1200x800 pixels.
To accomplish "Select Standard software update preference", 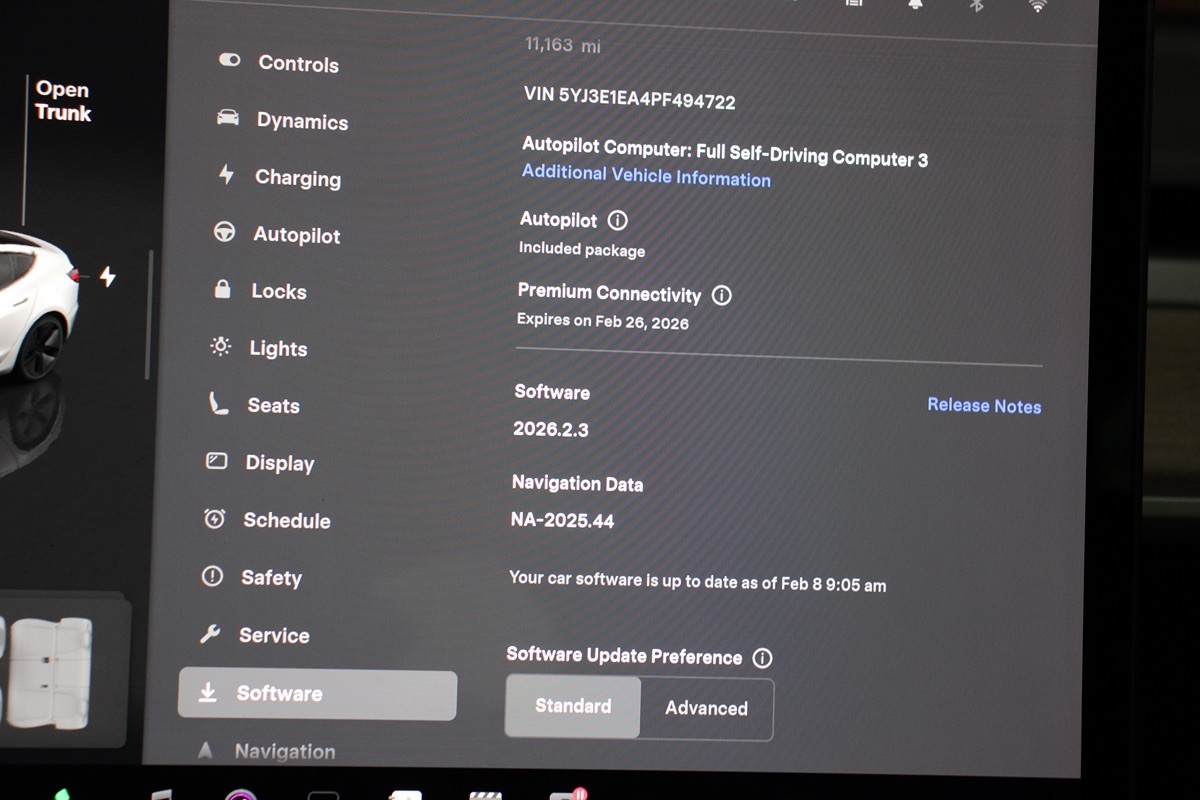I will coord(572,706).
